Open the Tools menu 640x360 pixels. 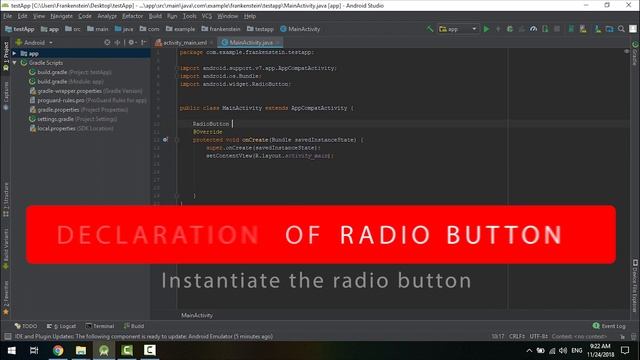click(x=189, y=16)
